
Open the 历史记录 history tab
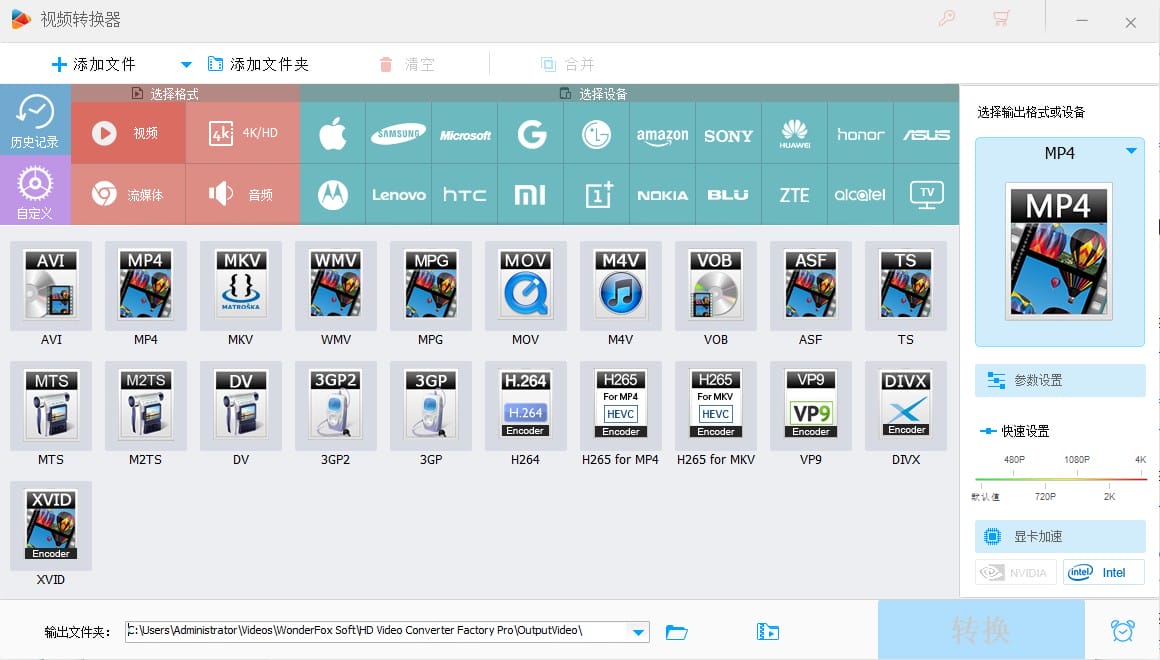35,120
